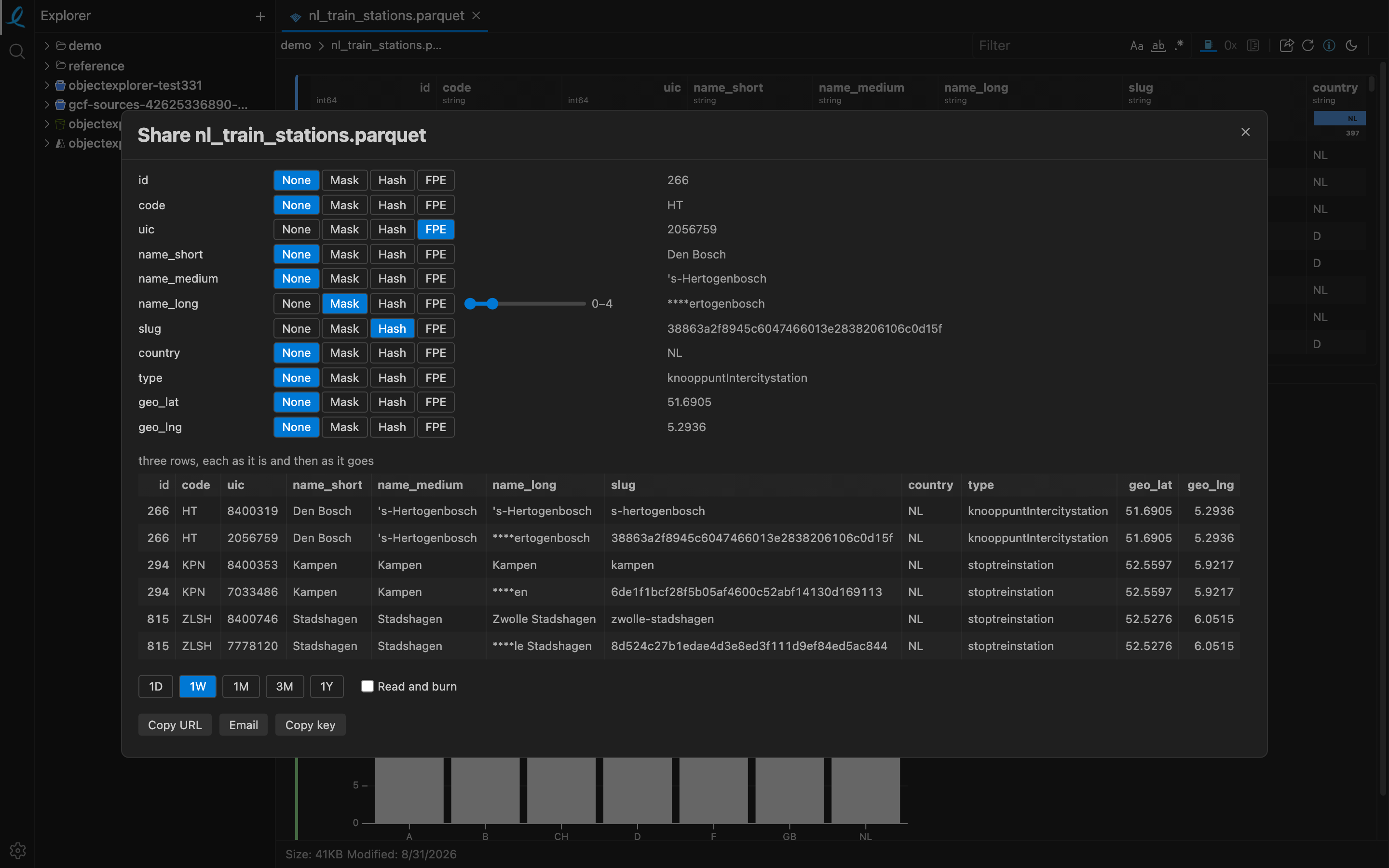Viewport: 1389px width, 868px height.
Task: Select the 1M expiry option
Action: [241, 687]
